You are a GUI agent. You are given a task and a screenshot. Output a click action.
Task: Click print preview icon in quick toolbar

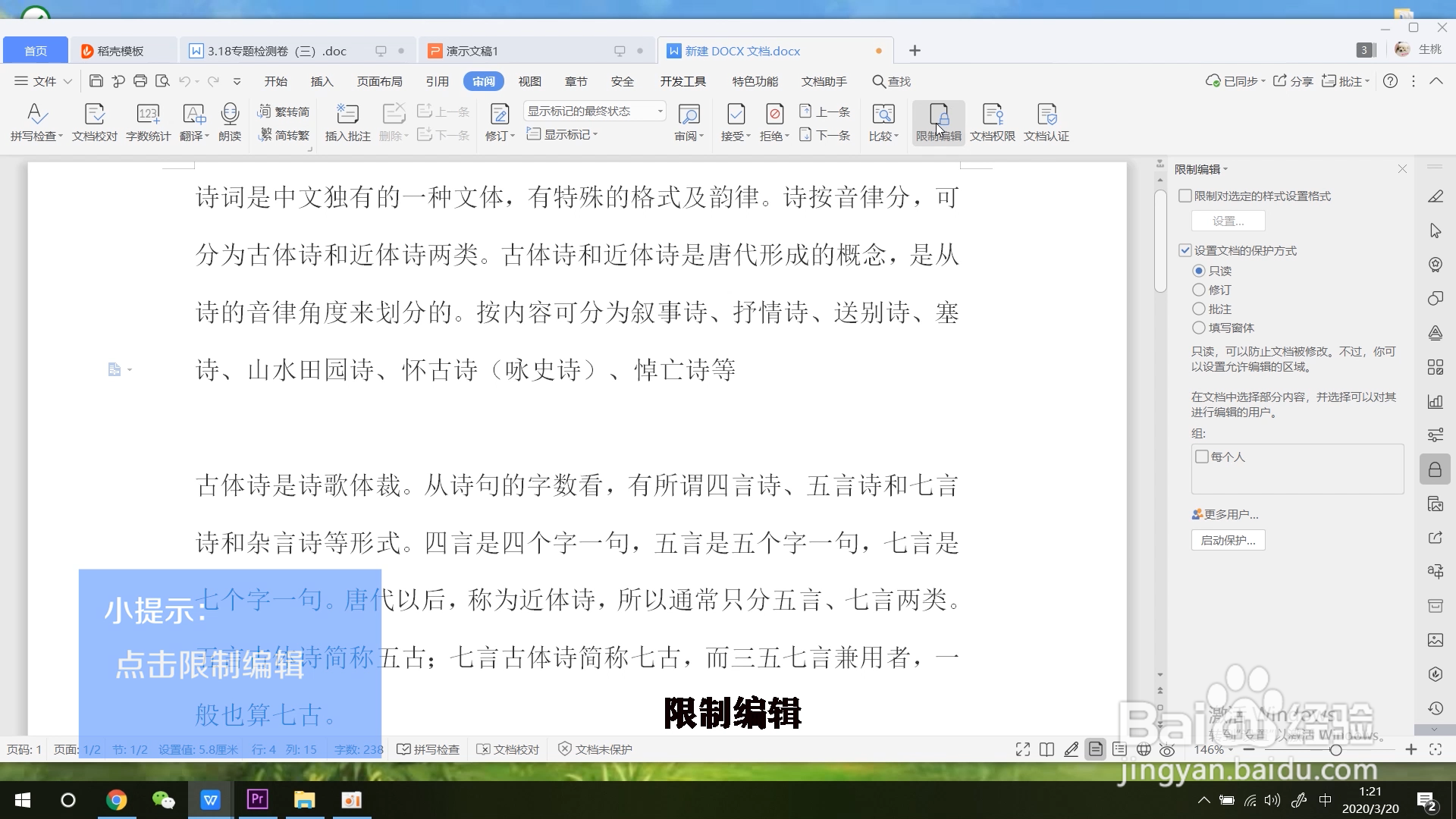point(162,81)
